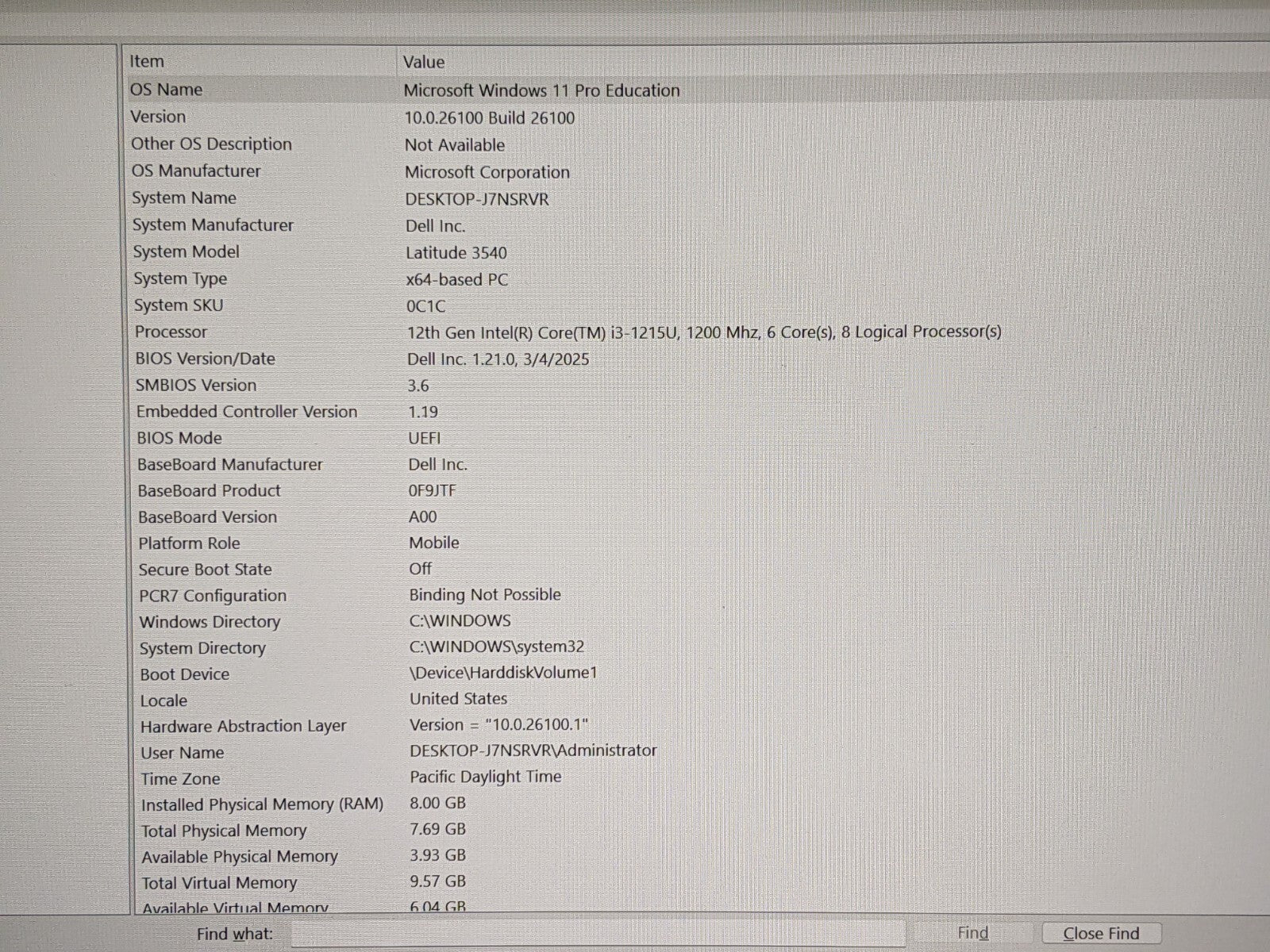Select the Version row showing Build 26100
Viewport: 1270px width, 952px height.
[x=159, y=117]
